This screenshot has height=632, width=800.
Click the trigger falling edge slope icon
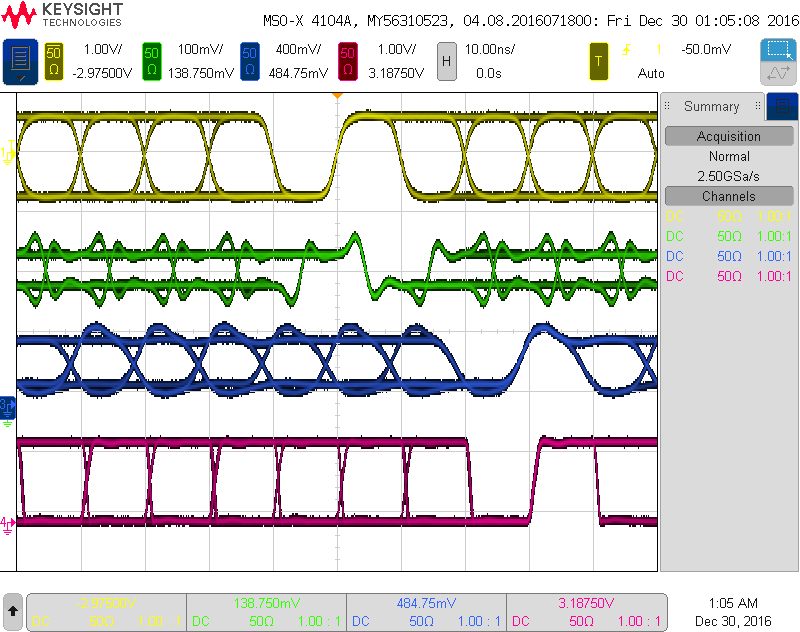(x=626, y=49)
